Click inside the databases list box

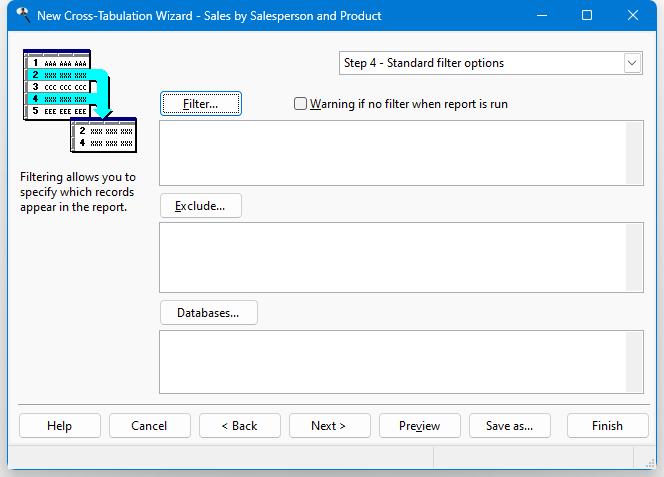393,362
